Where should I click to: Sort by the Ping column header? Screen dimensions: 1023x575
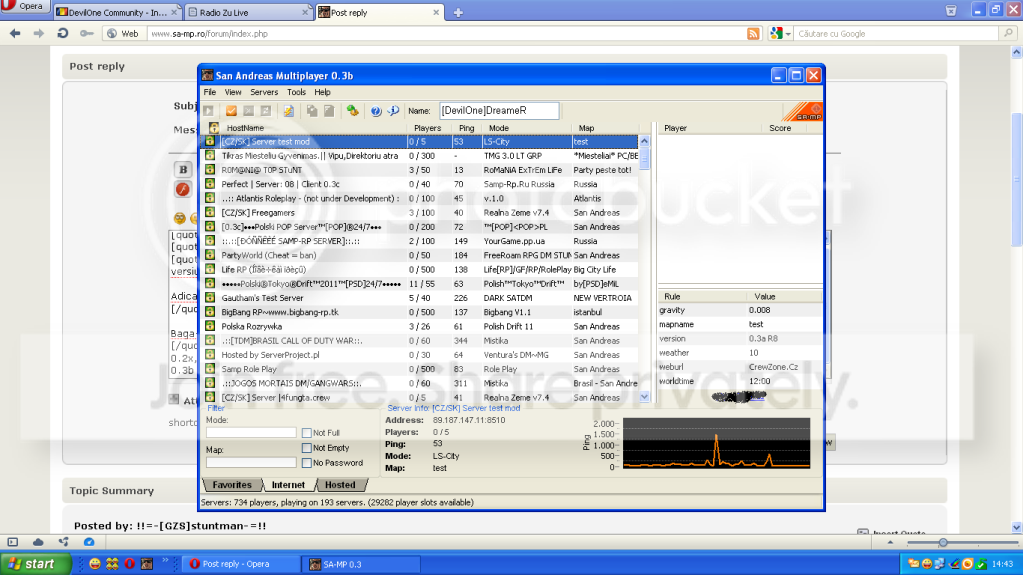466,129
